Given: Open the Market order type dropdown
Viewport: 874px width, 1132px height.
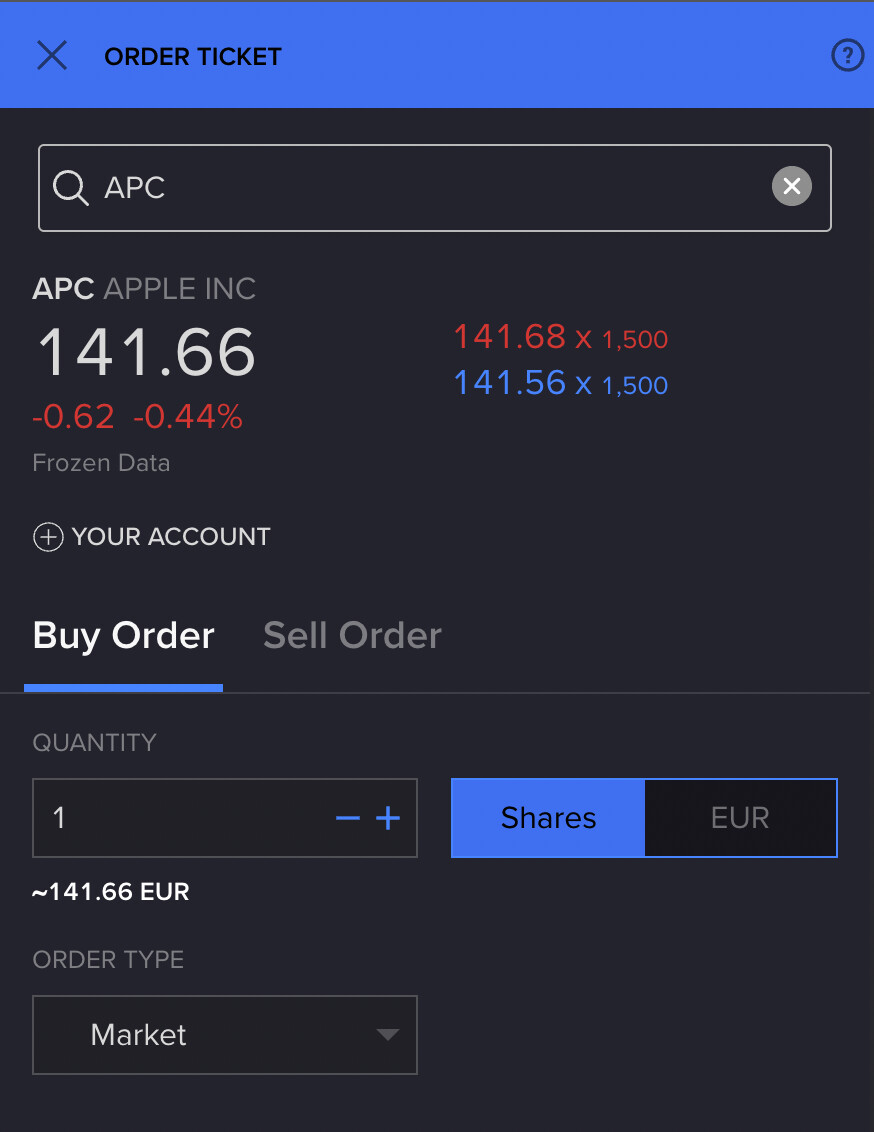Looking at the screenshot, I should point(225,1035).
